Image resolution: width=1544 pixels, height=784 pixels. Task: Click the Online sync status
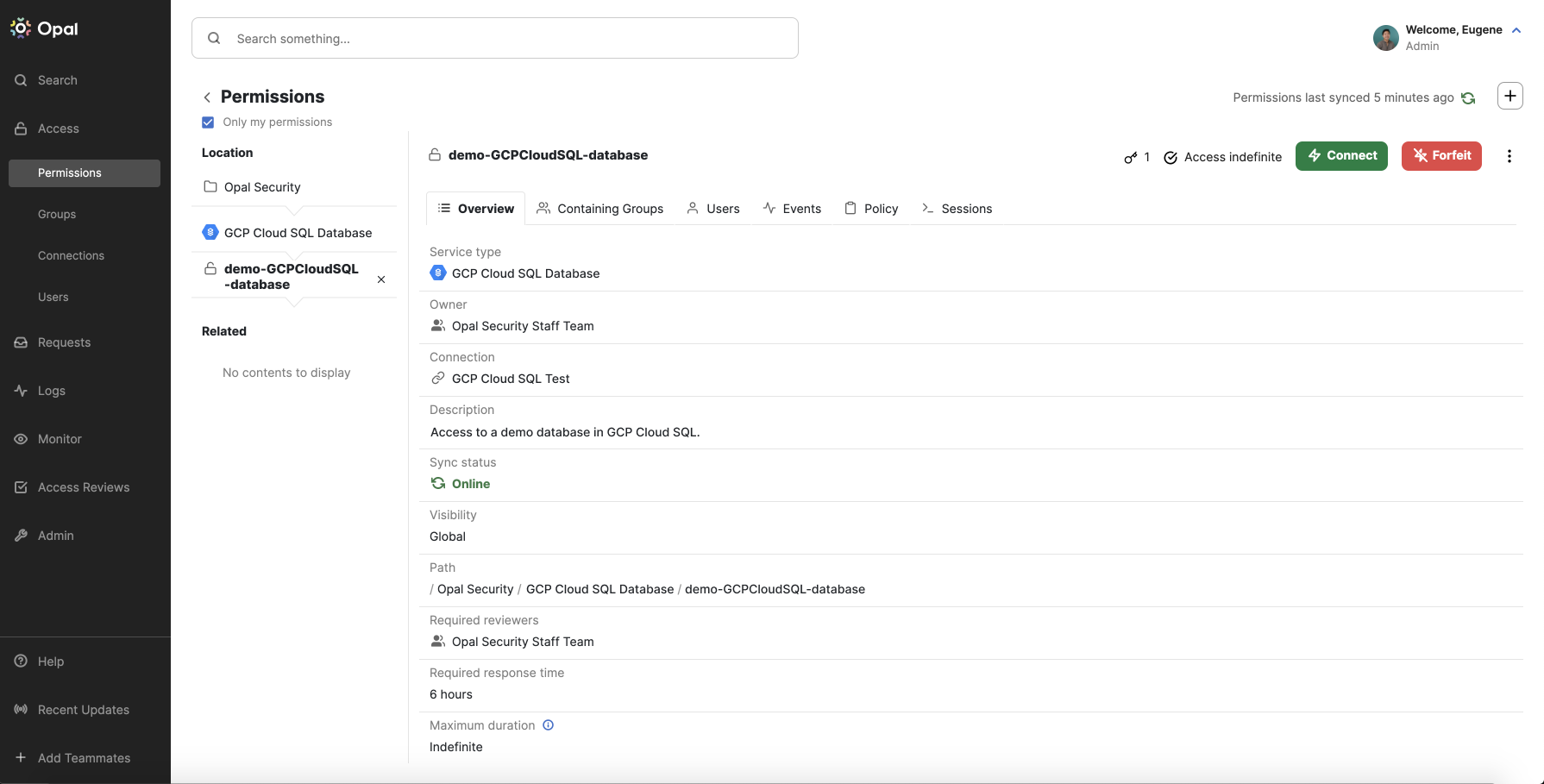tap(461, 484)
